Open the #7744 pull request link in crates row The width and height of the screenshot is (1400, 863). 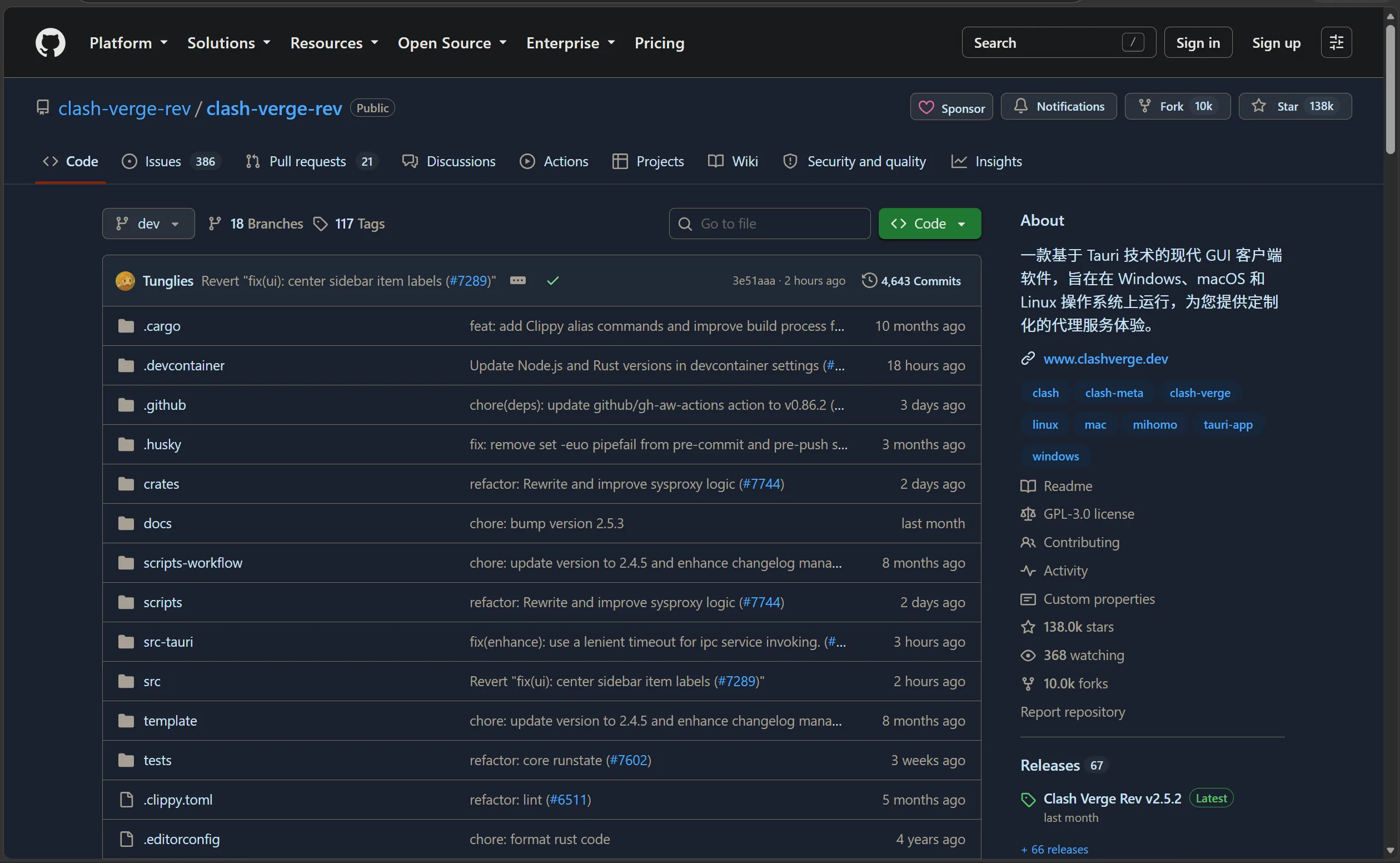point(761,484)
